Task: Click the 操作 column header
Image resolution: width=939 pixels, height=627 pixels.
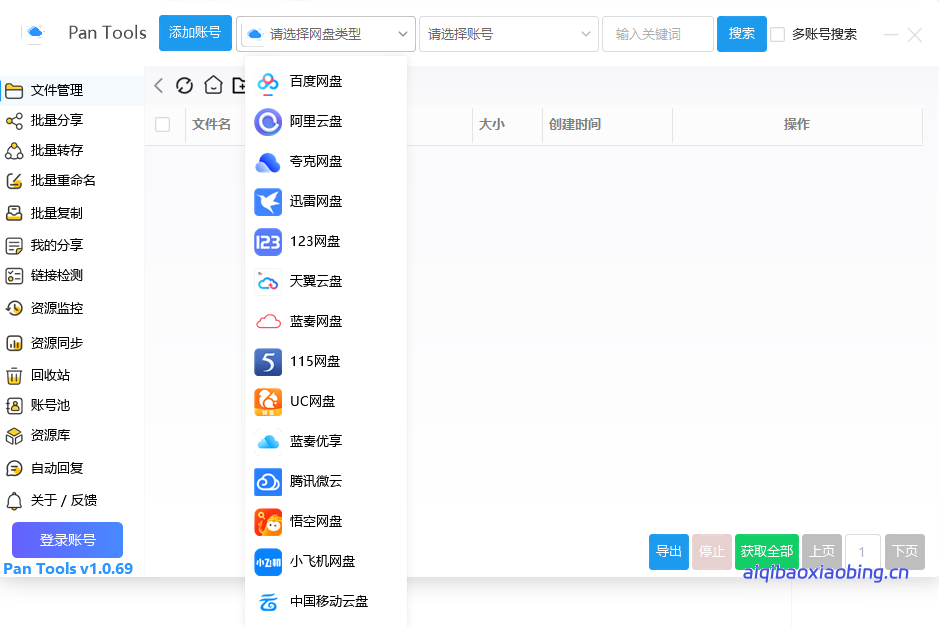Action: click(796, 125)
